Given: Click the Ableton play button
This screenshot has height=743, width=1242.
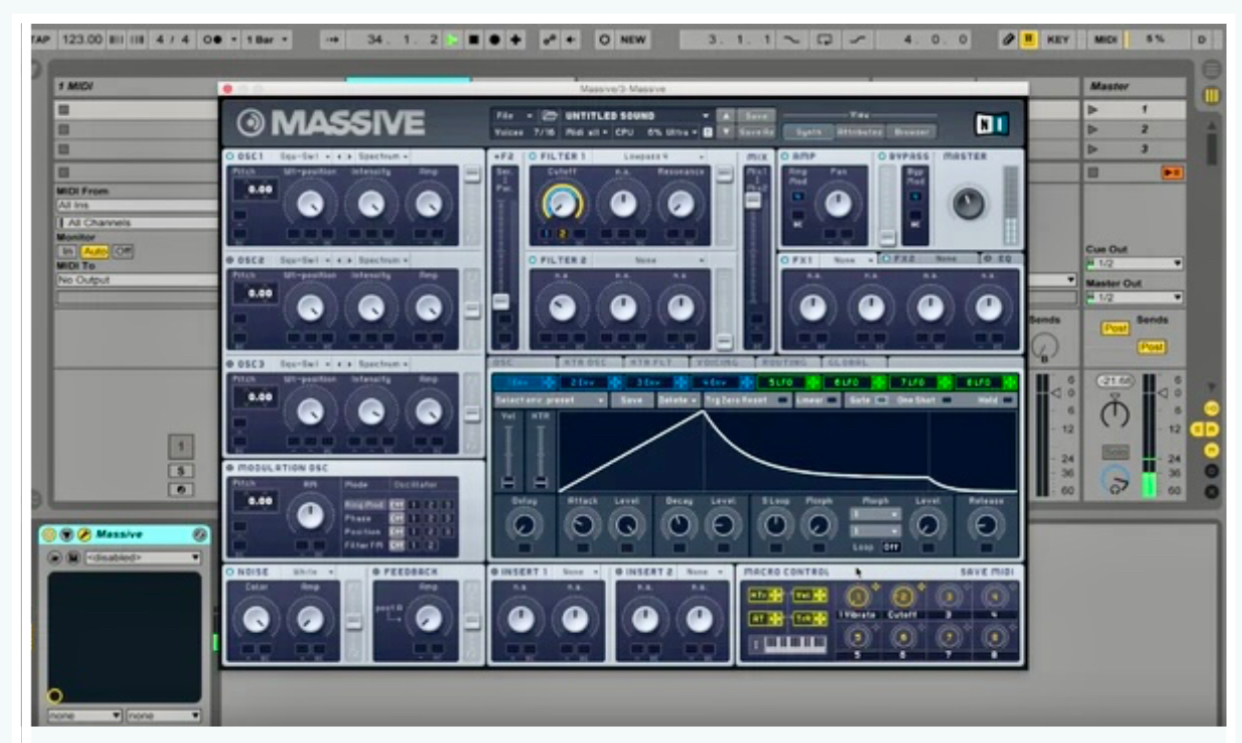Looking at the screenshot, I should tap(453, 39).
